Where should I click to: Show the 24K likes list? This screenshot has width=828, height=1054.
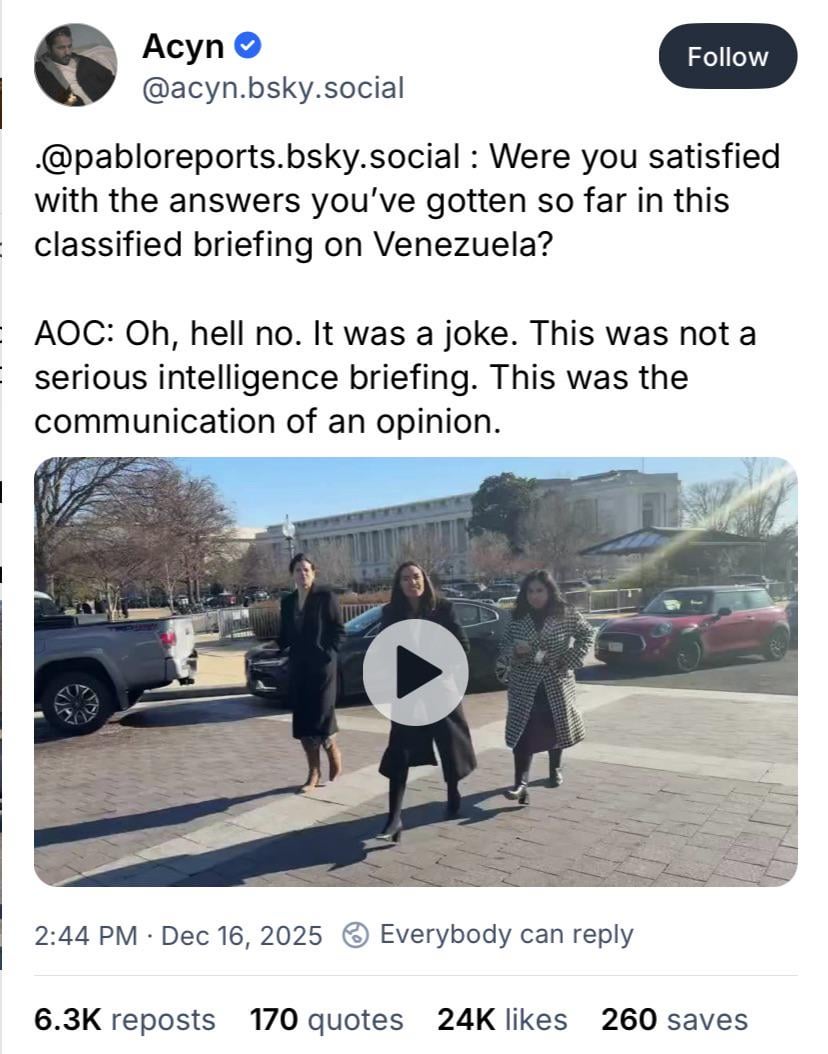click(x=502, y=1019)
